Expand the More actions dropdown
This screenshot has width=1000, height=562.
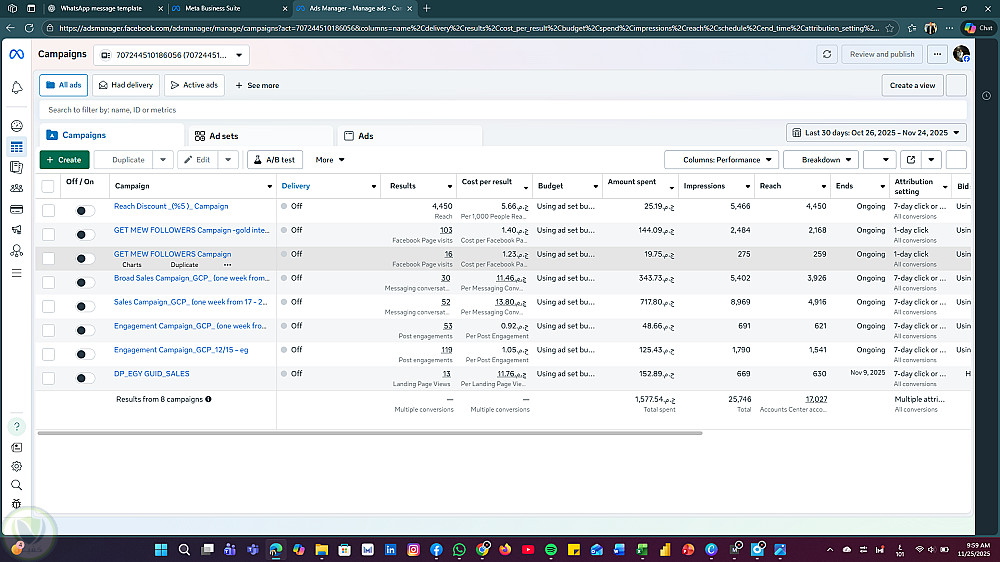click(x=330, y=159)
